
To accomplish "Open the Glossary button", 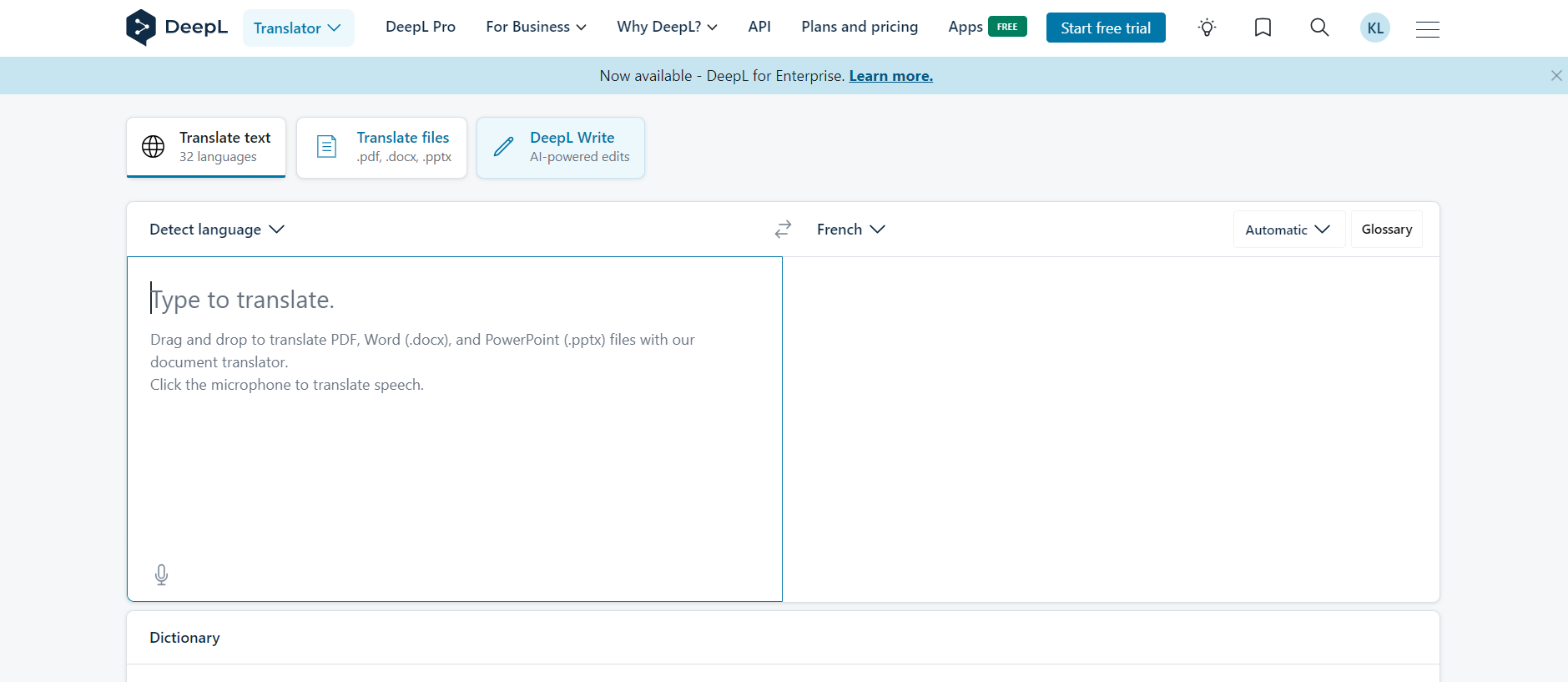I will [1387, 230].
